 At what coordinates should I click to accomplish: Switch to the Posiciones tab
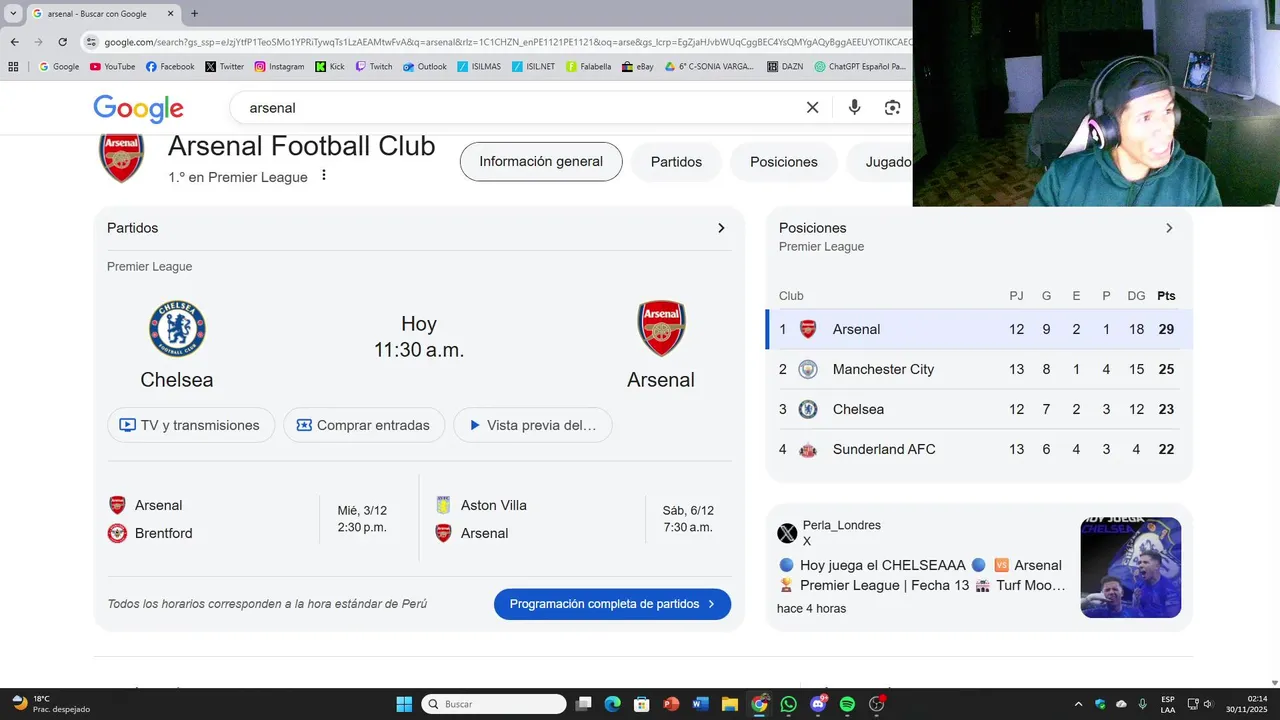pyautogui.click(x=784, y=162)
